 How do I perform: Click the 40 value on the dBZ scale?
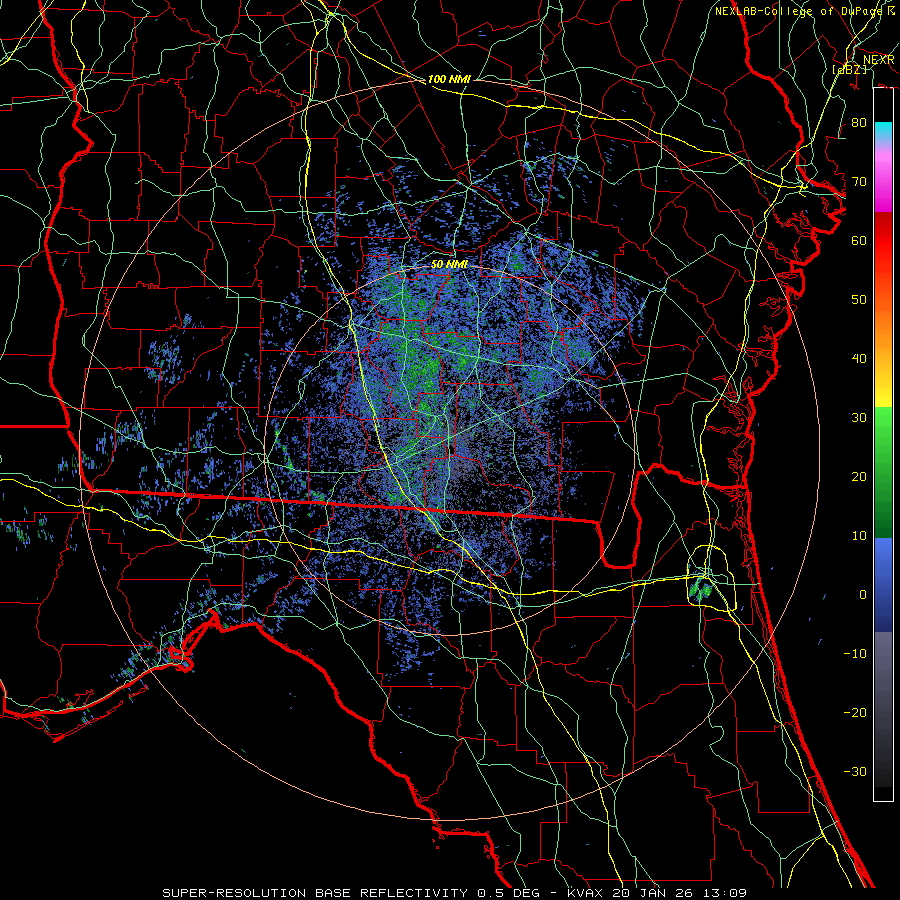click(859, 359)
